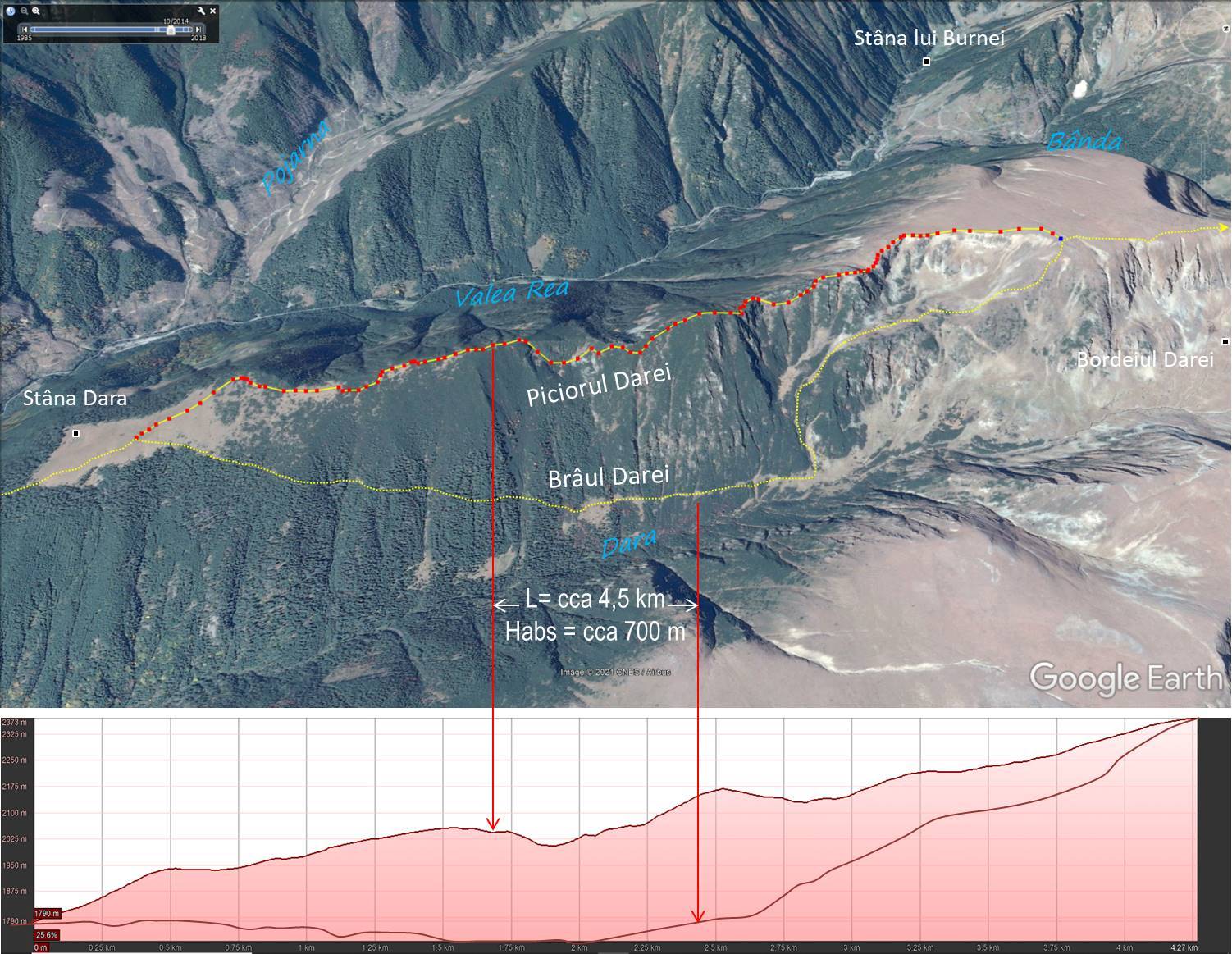This screenshot has width=1232, height=954.
Task: Click the 10/2014 time slider thumb
Action: pyautogui.click(x=170, y=30)
